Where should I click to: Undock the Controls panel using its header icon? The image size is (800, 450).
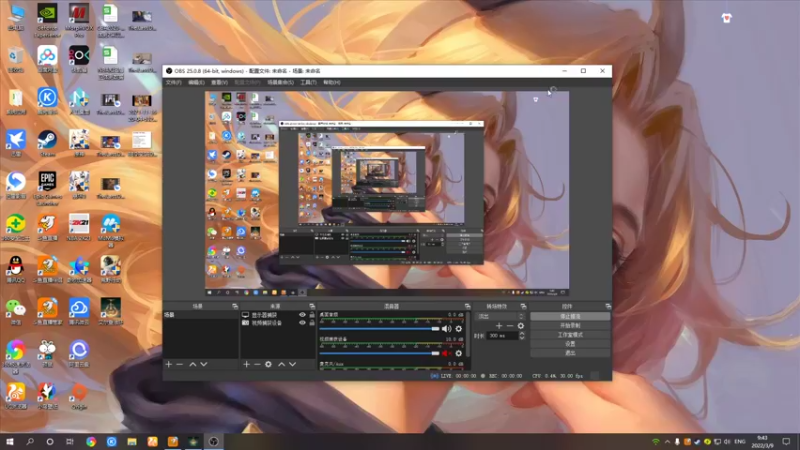tap(608, 306)
